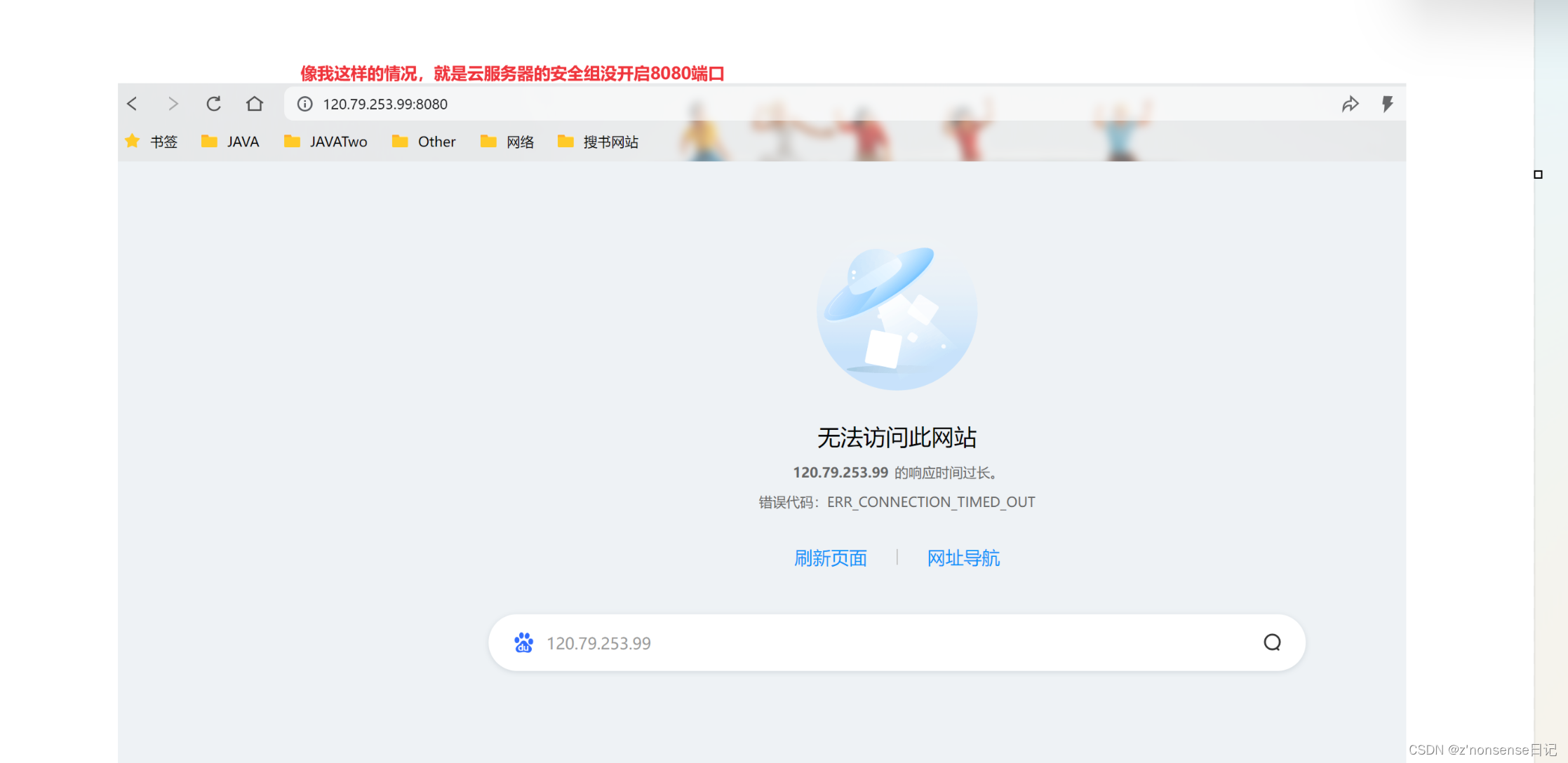The width and height of the screenshot is (1568, 763).
Task: Click the magnifier search icon
Action: coord(1272,642)
